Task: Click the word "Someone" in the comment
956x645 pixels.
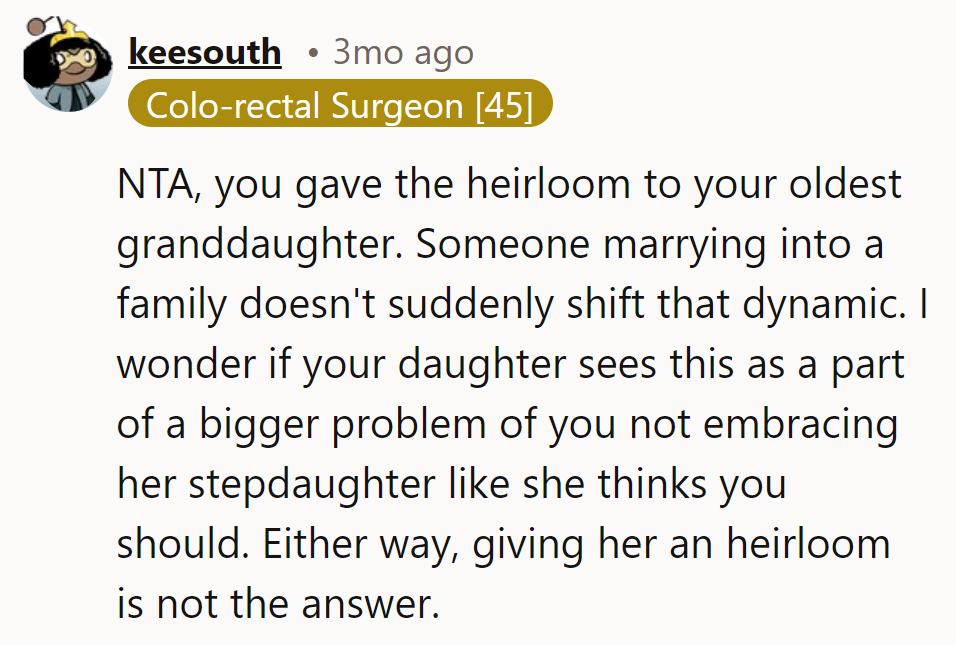Action: 489,246
